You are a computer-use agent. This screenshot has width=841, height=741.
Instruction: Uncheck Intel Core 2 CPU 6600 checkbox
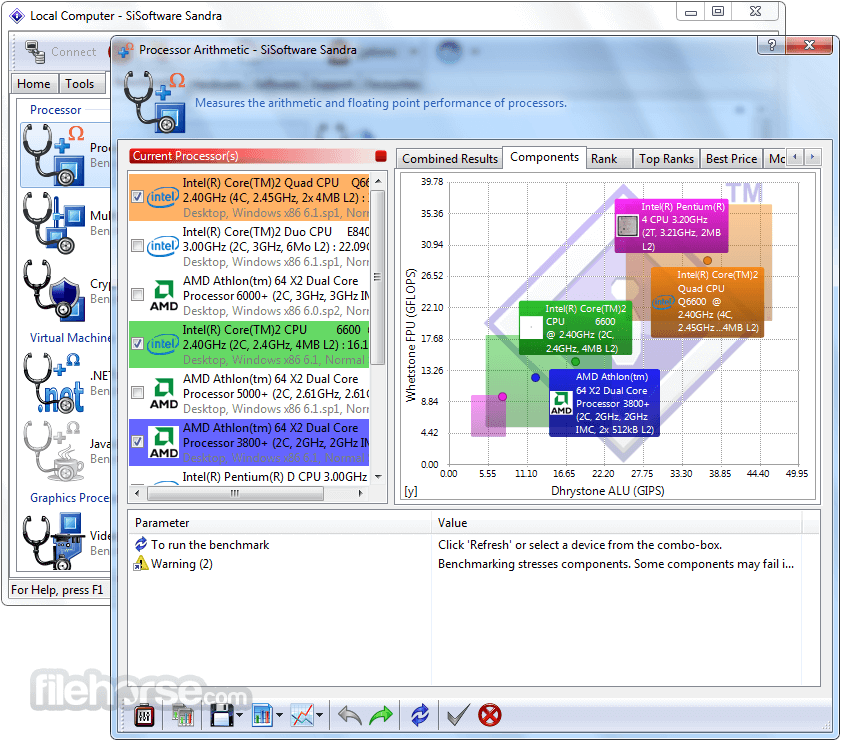pos(137,344)
